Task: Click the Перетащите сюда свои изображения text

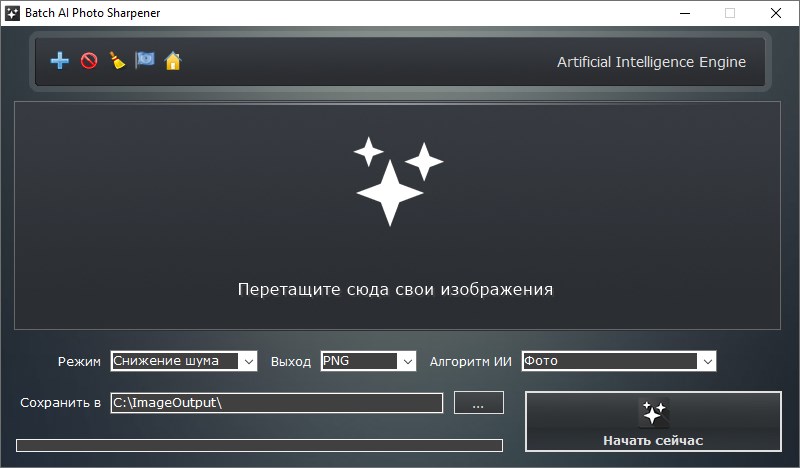Action: point(395,289)
